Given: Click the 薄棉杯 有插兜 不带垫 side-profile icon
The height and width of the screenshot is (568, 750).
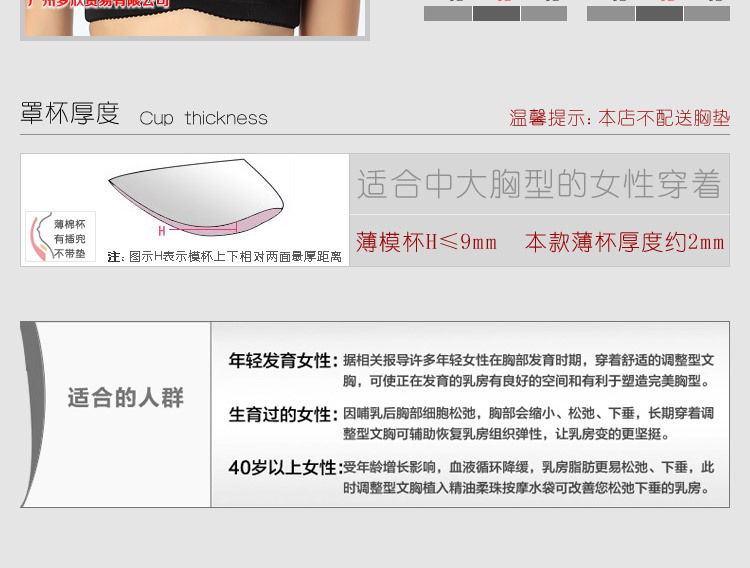Looking at the screenshot, I should click(x=60, y=236).
